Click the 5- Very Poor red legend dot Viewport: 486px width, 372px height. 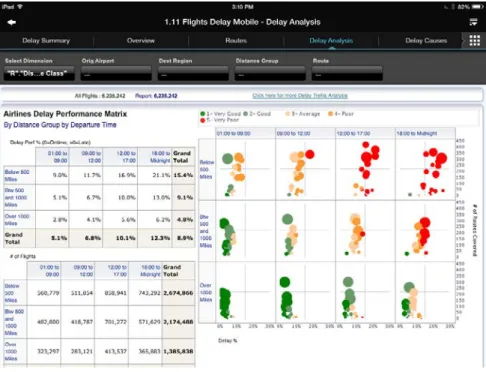coord(202,120)
